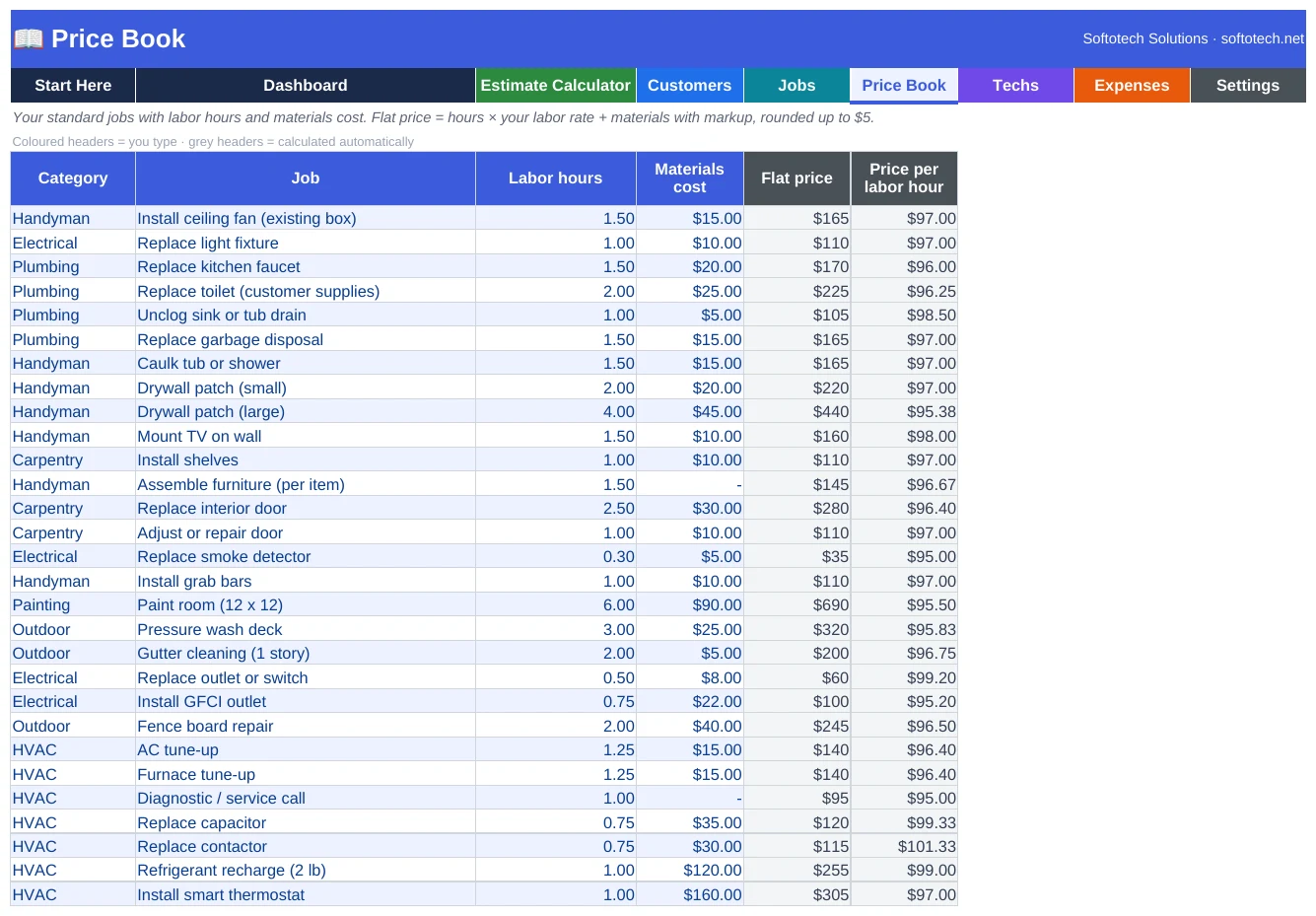Click the 'Replace kitchen faucet' job cell

pos(306,267)
